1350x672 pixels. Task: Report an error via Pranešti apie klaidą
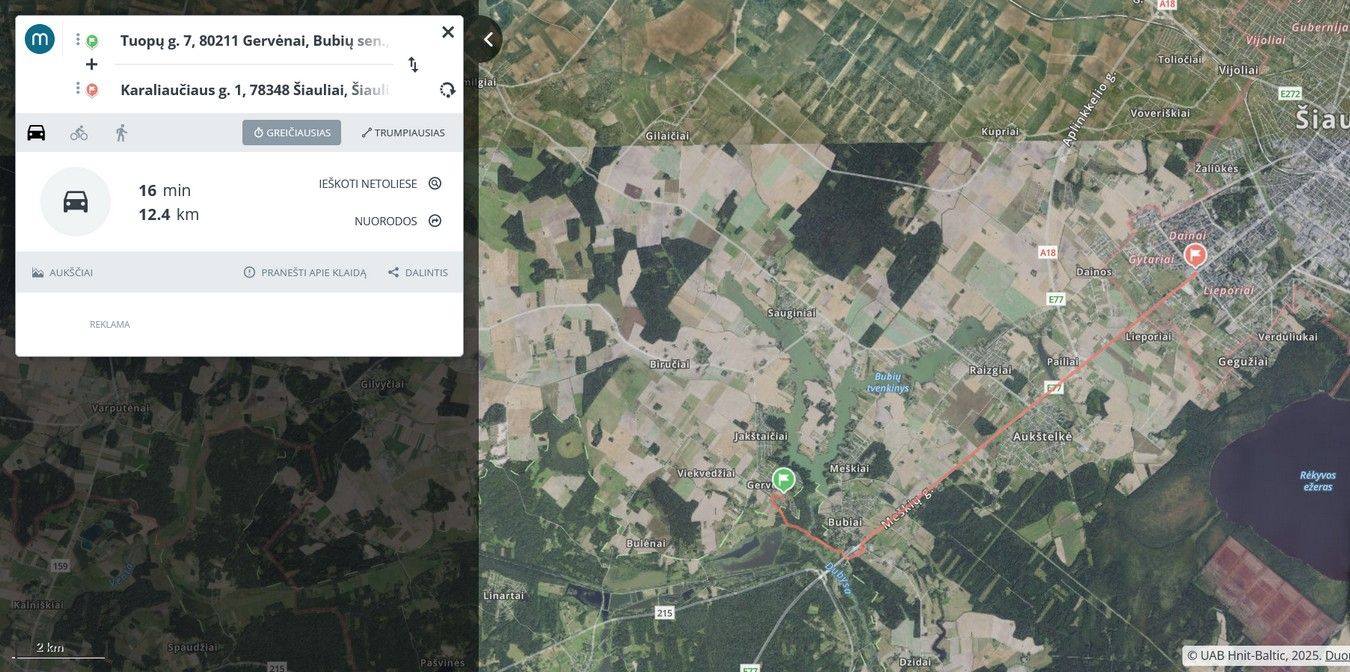coord(305,273)
